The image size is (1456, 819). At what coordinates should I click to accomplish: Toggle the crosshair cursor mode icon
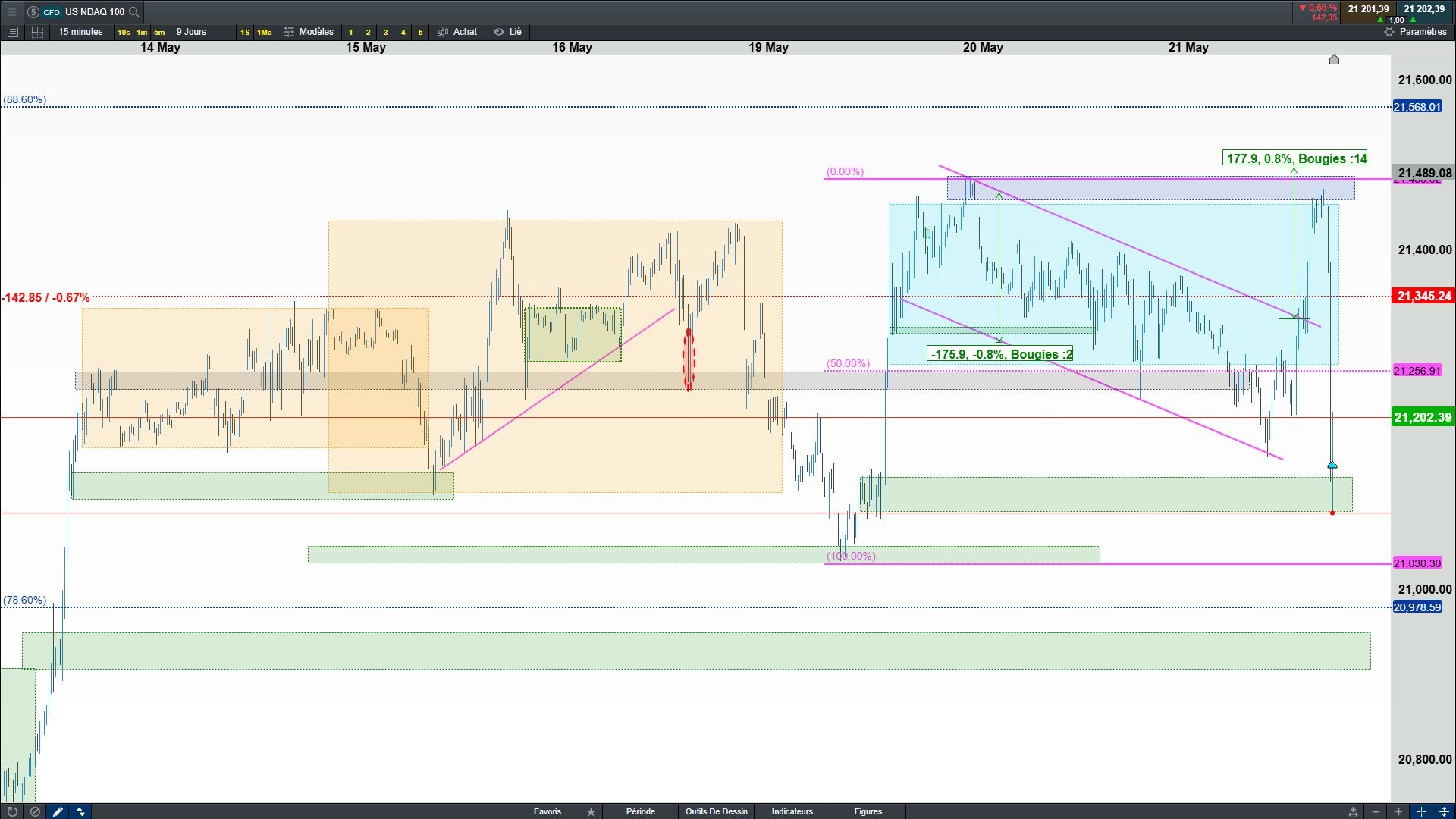click(x=1421, y=811)
